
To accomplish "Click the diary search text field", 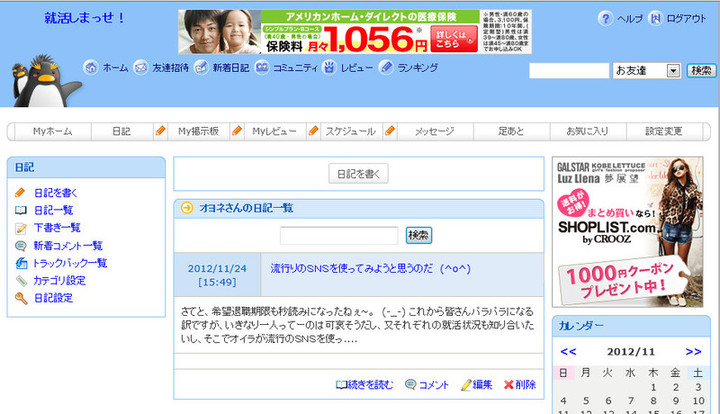I will click(339, 236).
